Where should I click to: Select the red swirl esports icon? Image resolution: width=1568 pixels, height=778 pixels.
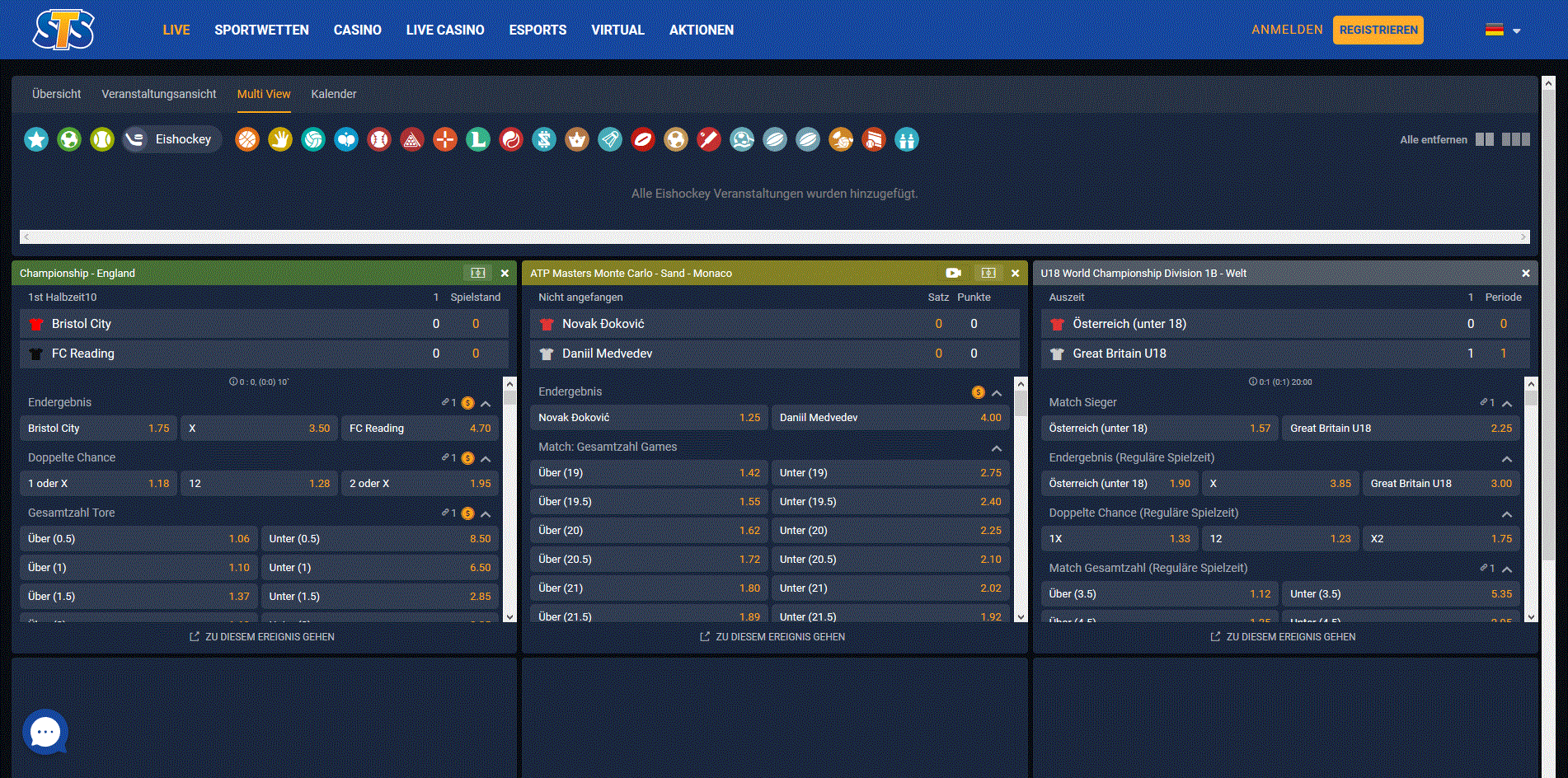click(x=511, y=139)
